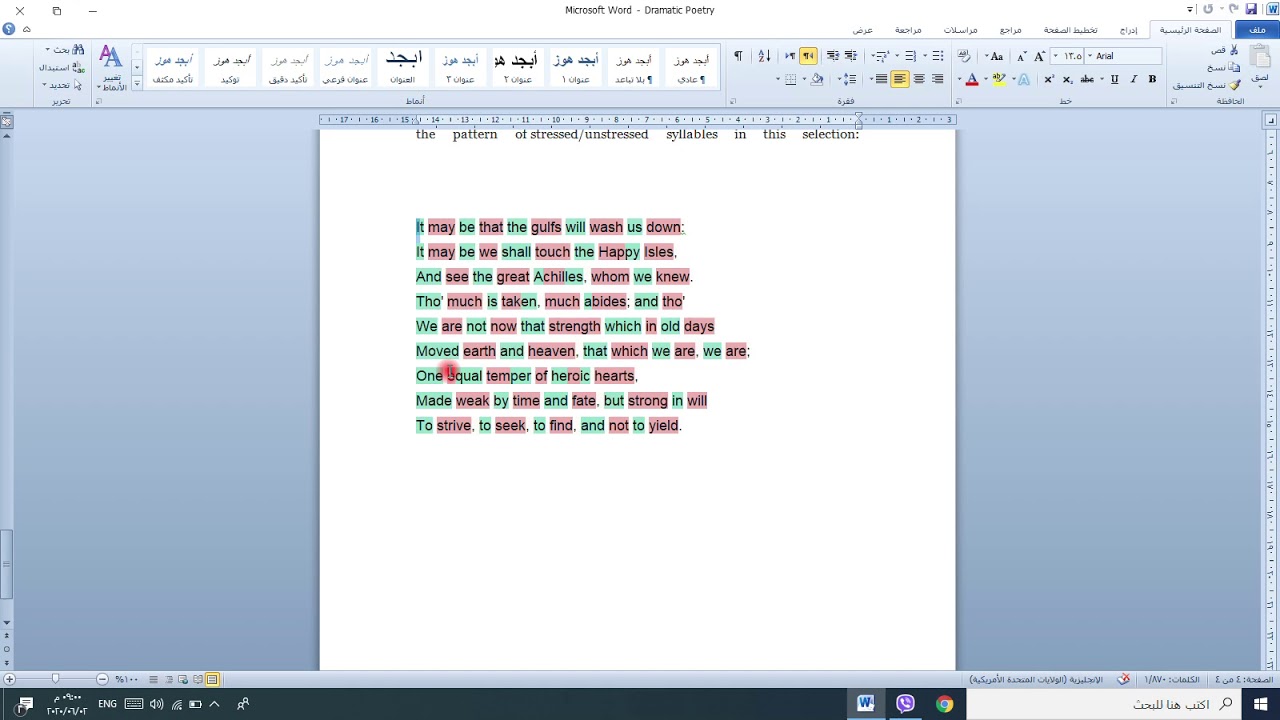Apply bold formatting with the B button
Screen dimensions: 1280x720
(1152, 79)
